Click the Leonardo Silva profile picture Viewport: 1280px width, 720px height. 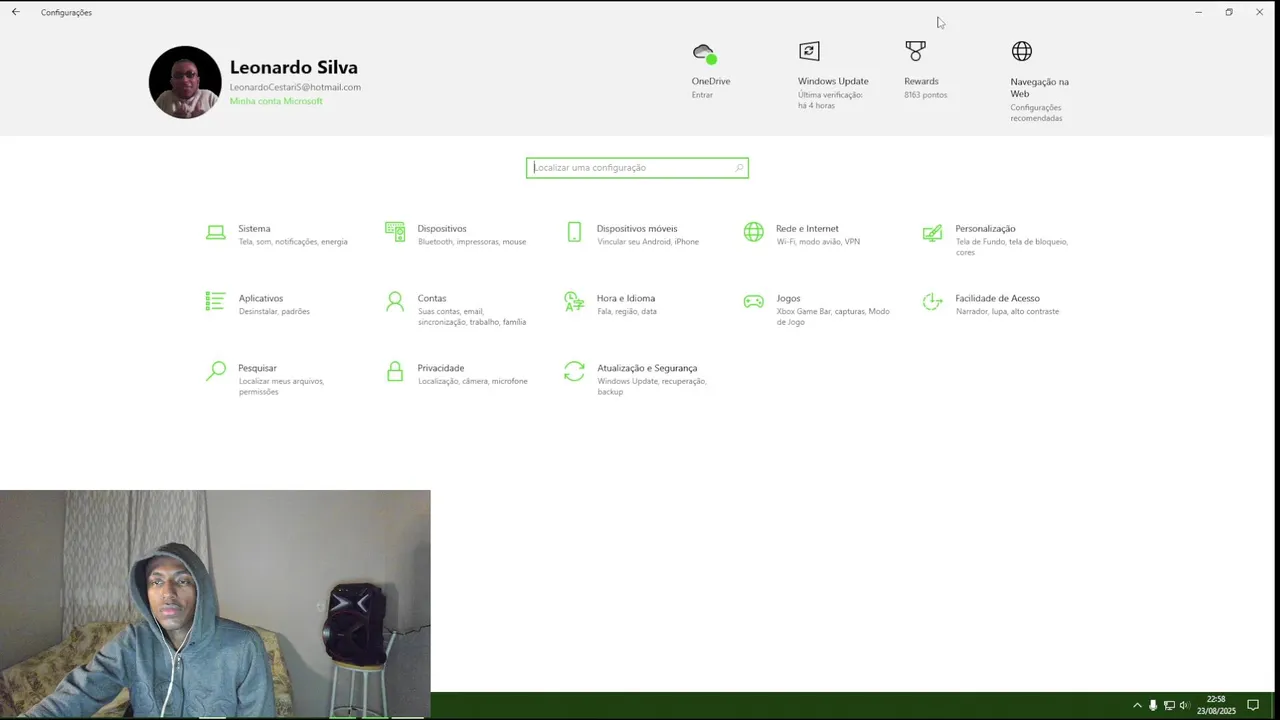185,82
